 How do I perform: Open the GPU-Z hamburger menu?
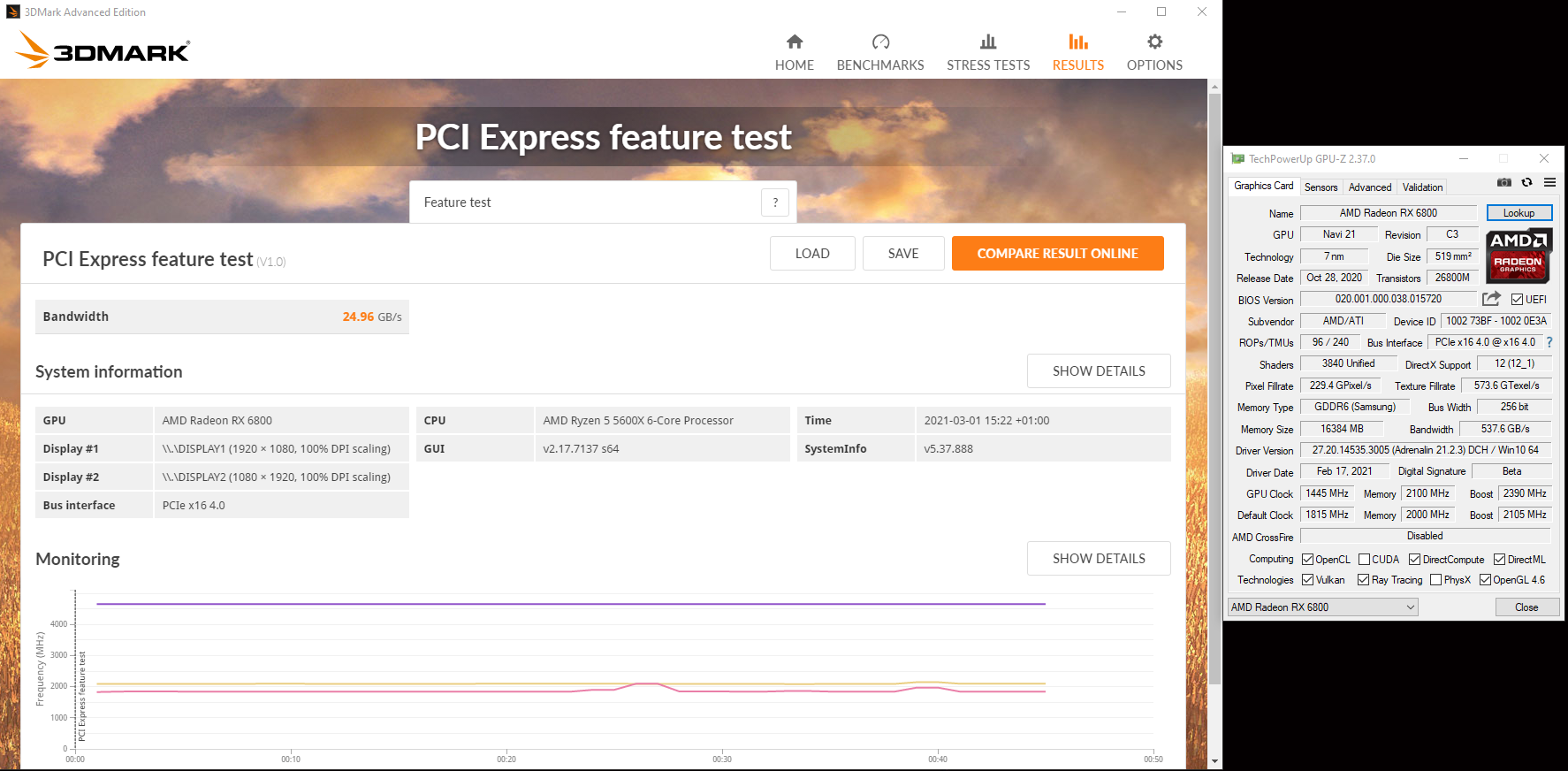[1549, 183]
